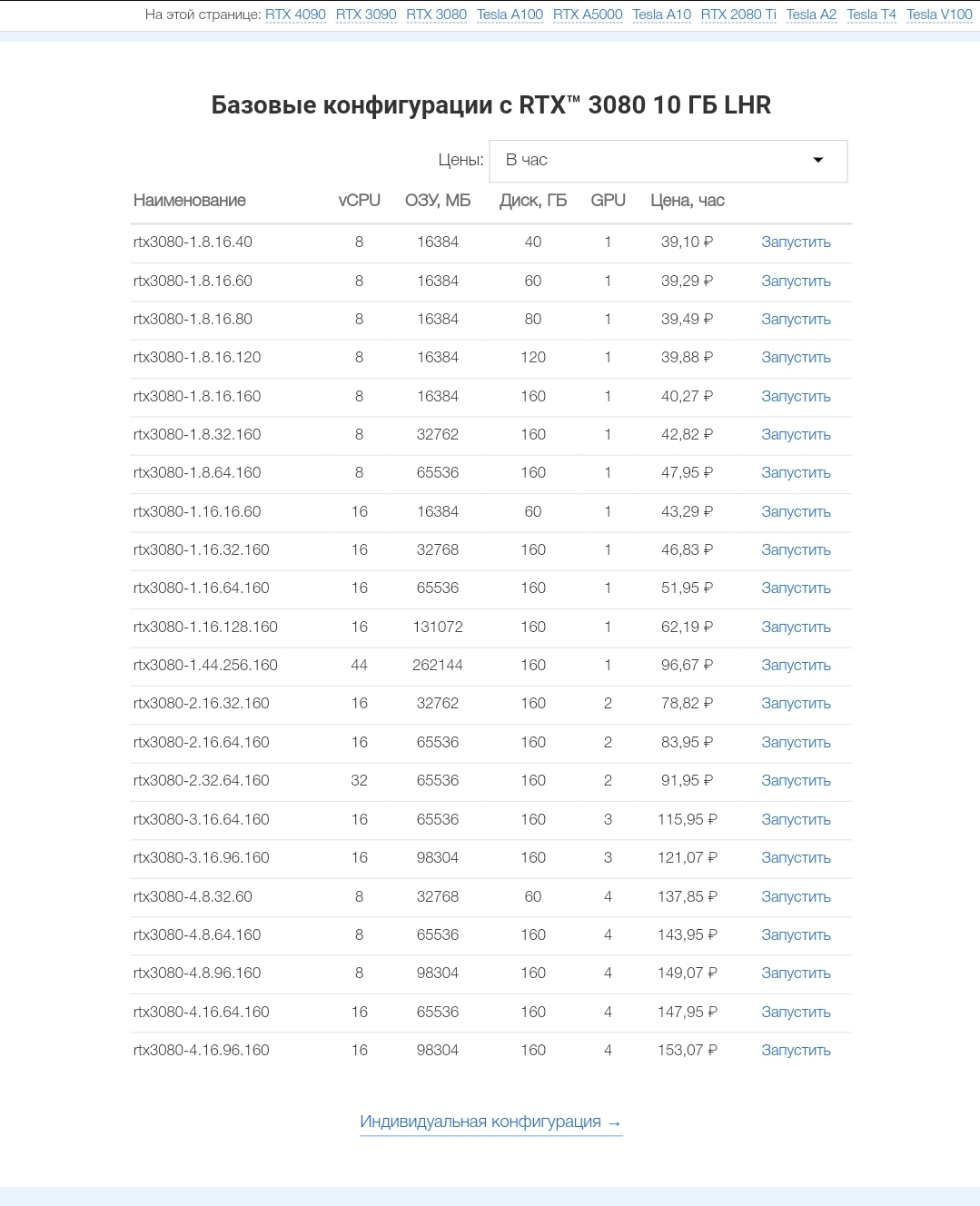The image size is (980, 1206).
Task: Click the dropdown arrow next to В час
Action: click(x=817, y=160)
